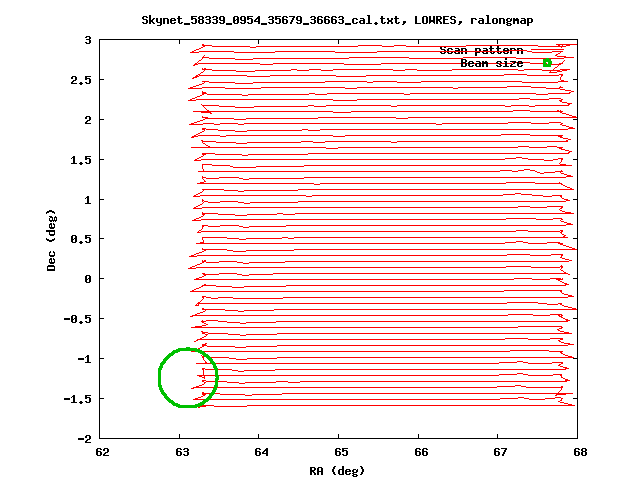Click Dec axis tick label 1 (positive)

coord(88,200)
